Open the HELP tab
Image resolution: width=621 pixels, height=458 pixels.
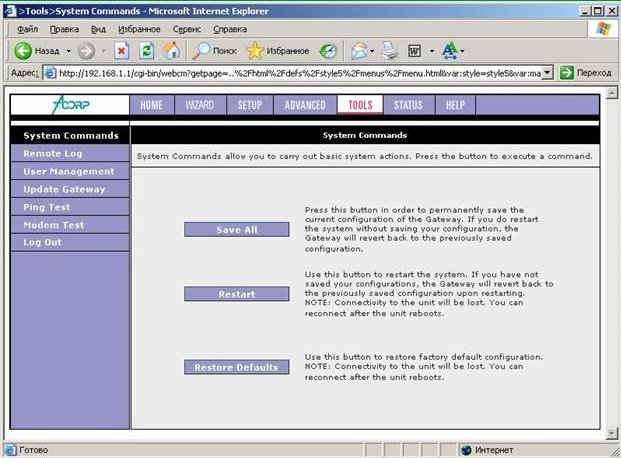tap(455, 105)
